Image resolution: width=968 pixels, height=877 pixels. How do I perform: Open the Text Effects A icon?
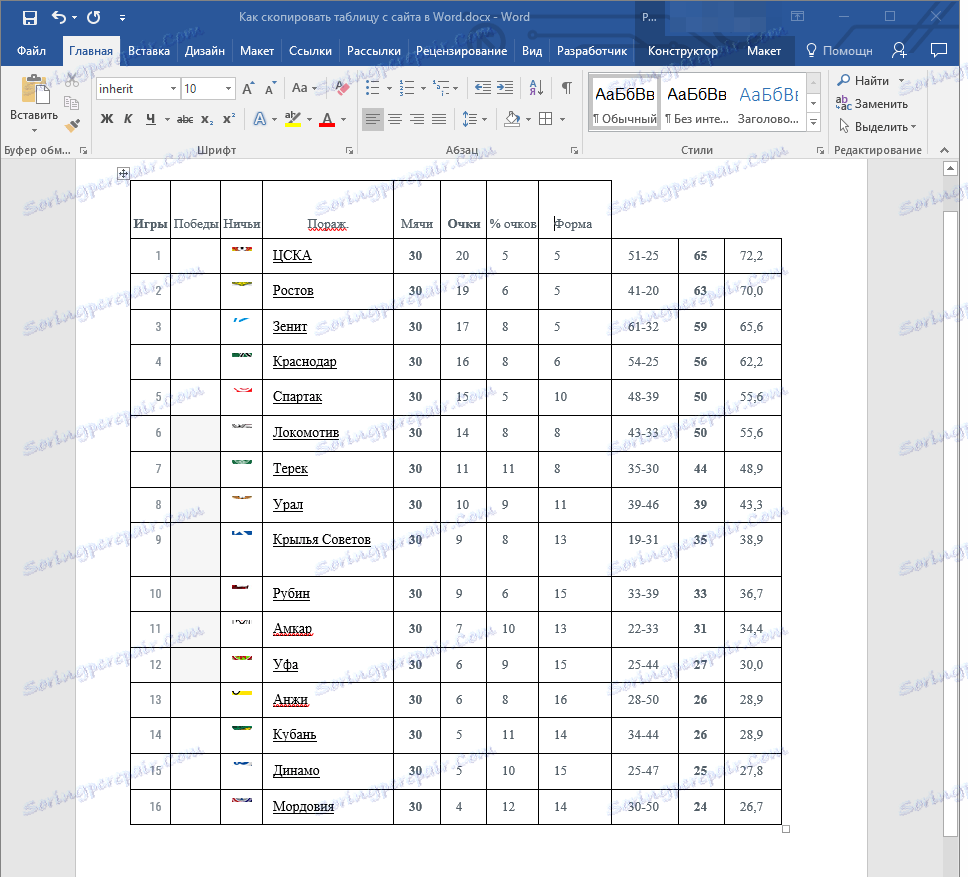[259, 119]
